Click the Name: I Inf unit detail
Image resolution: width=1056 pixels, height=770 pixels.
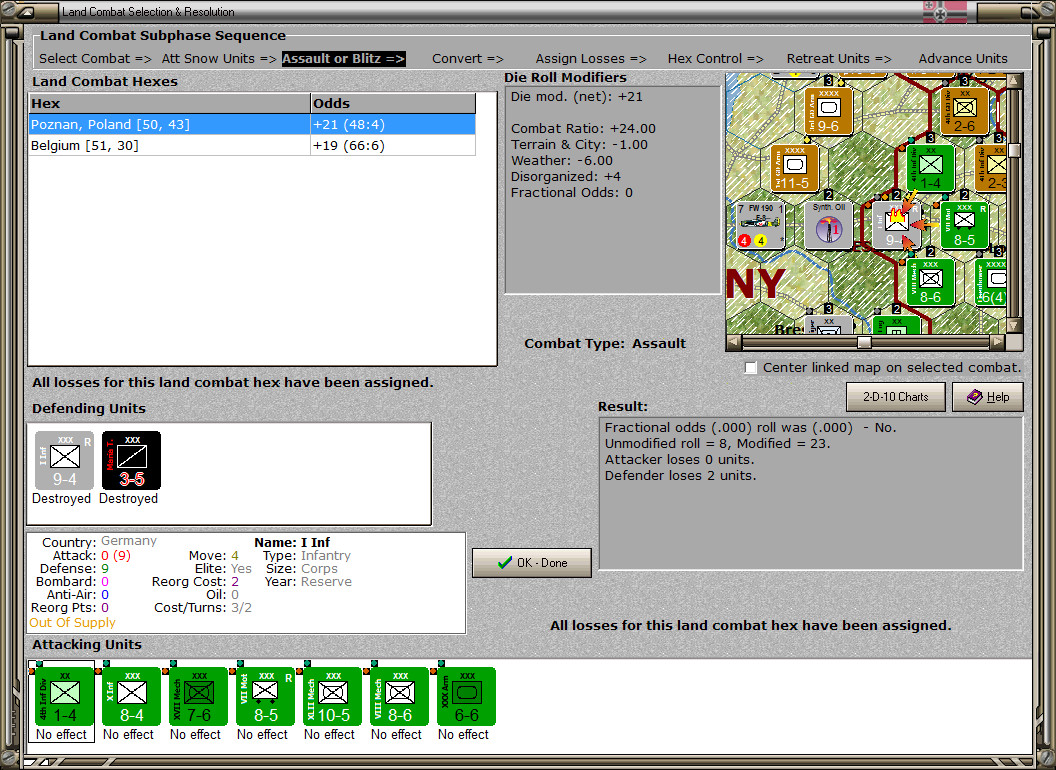[x=292, y=543]
